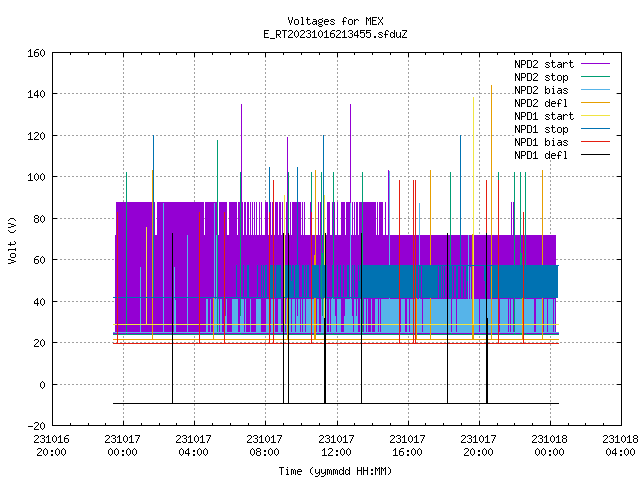Click the '231016 20:00' x-axis tick label
This screenshot has width=640, height=480.
[x=51, y=446]
